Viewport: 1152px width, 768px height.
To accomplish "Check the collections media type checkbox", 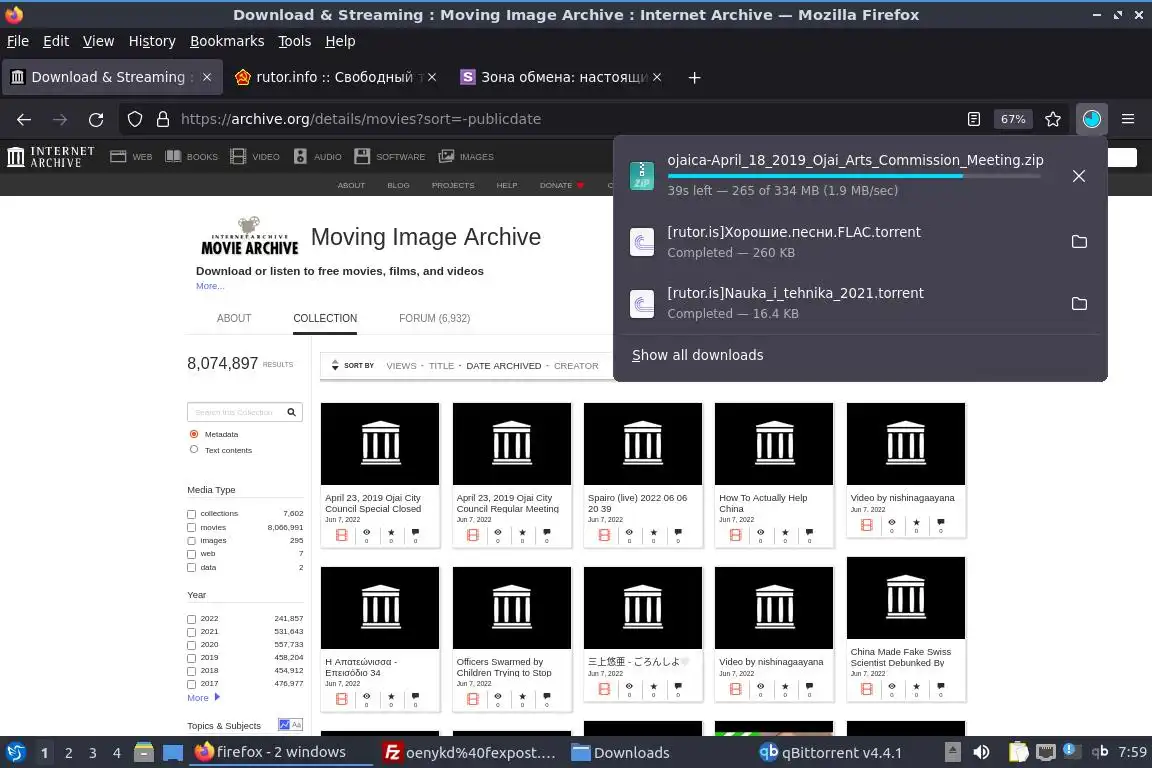I will (192, 514).
